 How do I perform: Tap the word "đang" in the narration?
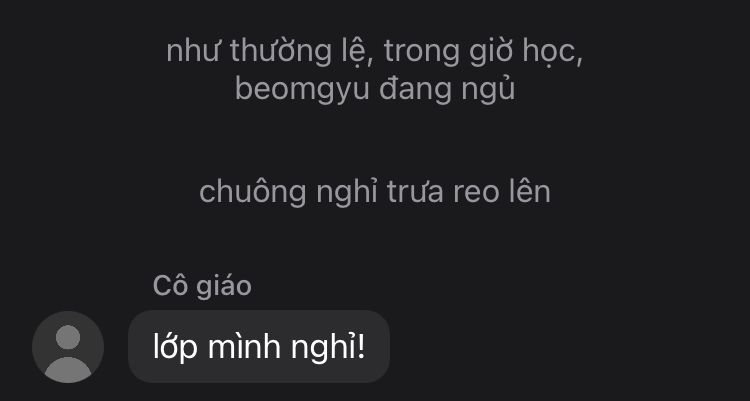tap(415, 90)
